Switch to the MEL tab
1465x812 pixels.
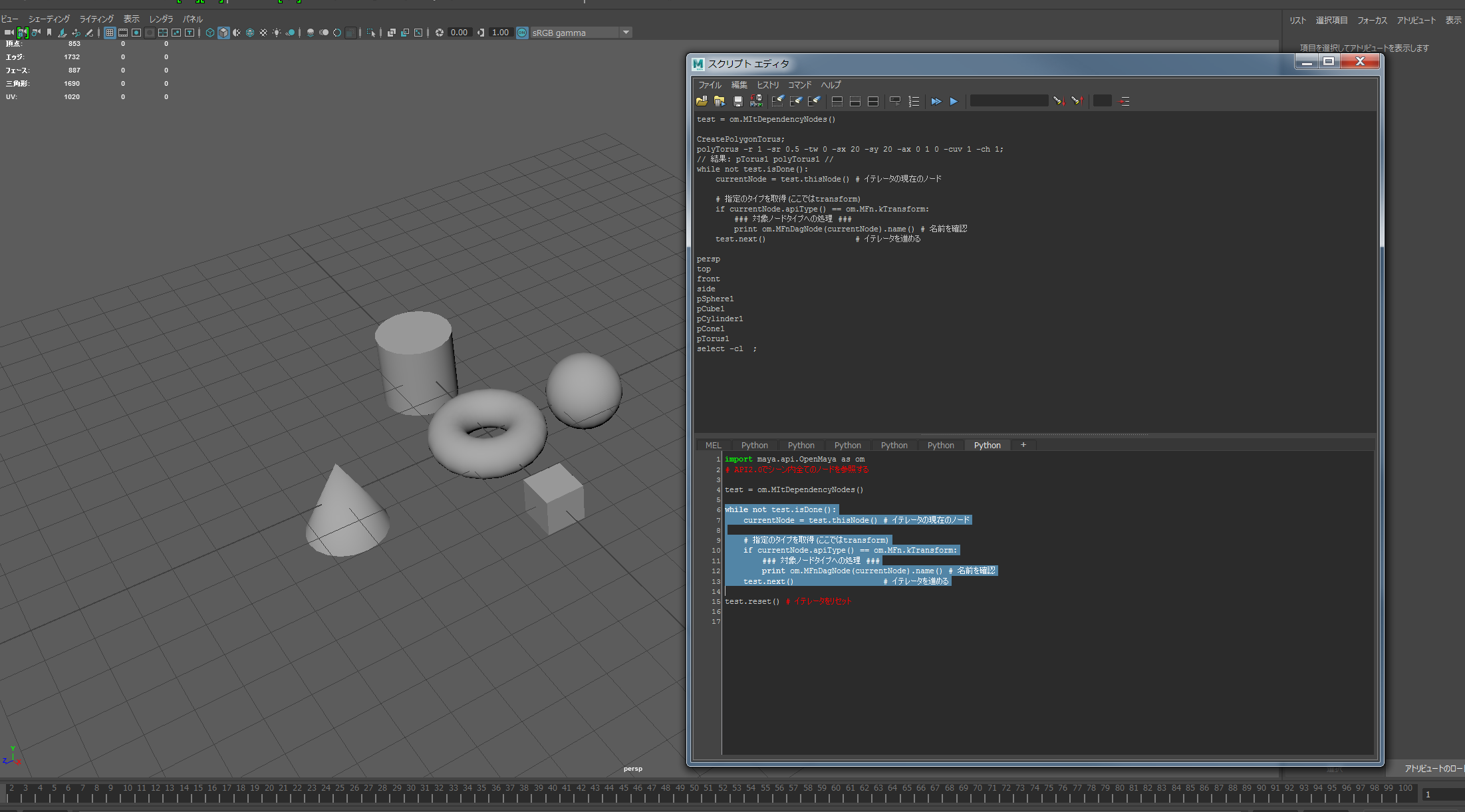pos(712,445)
